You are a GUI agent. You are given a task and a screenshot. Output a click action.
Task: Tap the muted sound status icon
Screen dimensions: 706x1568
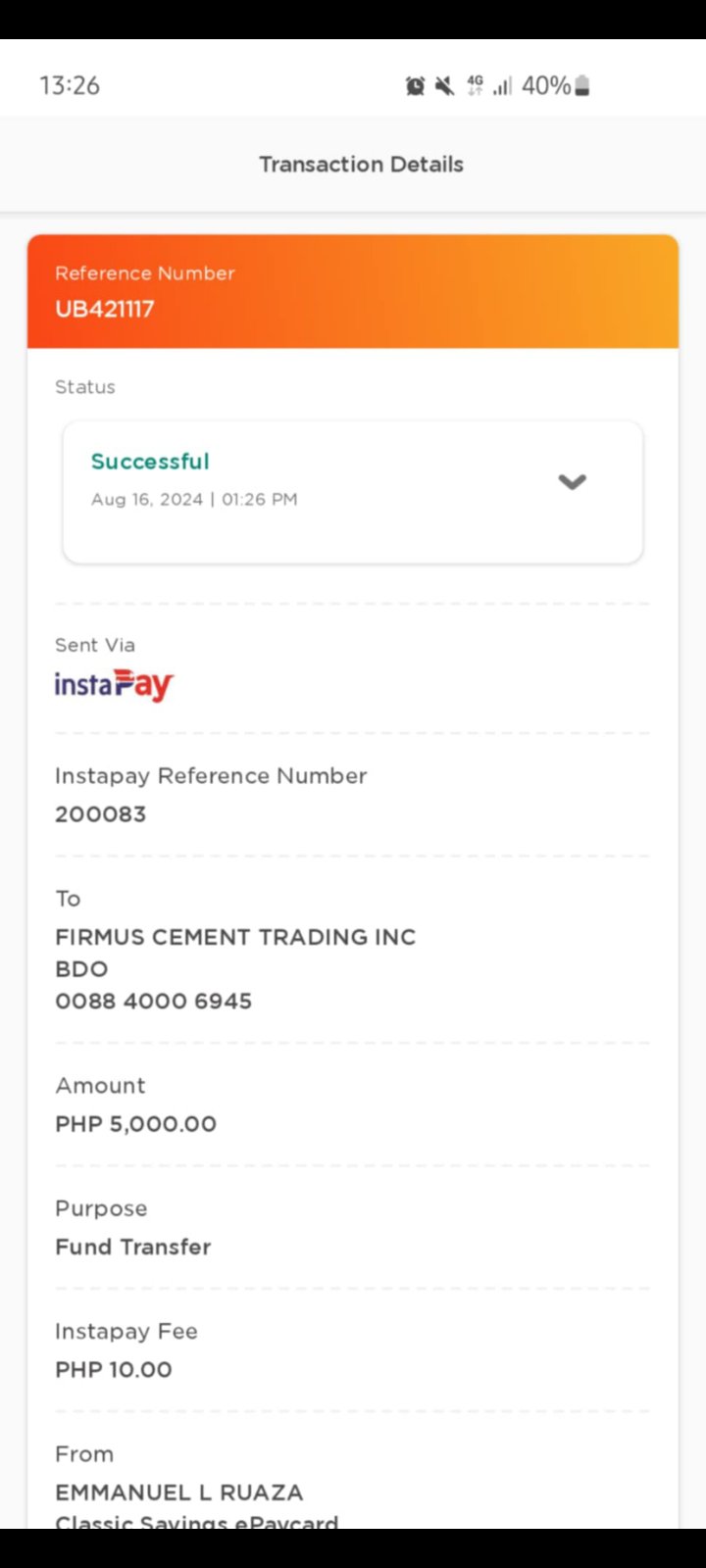click(445, 86)
